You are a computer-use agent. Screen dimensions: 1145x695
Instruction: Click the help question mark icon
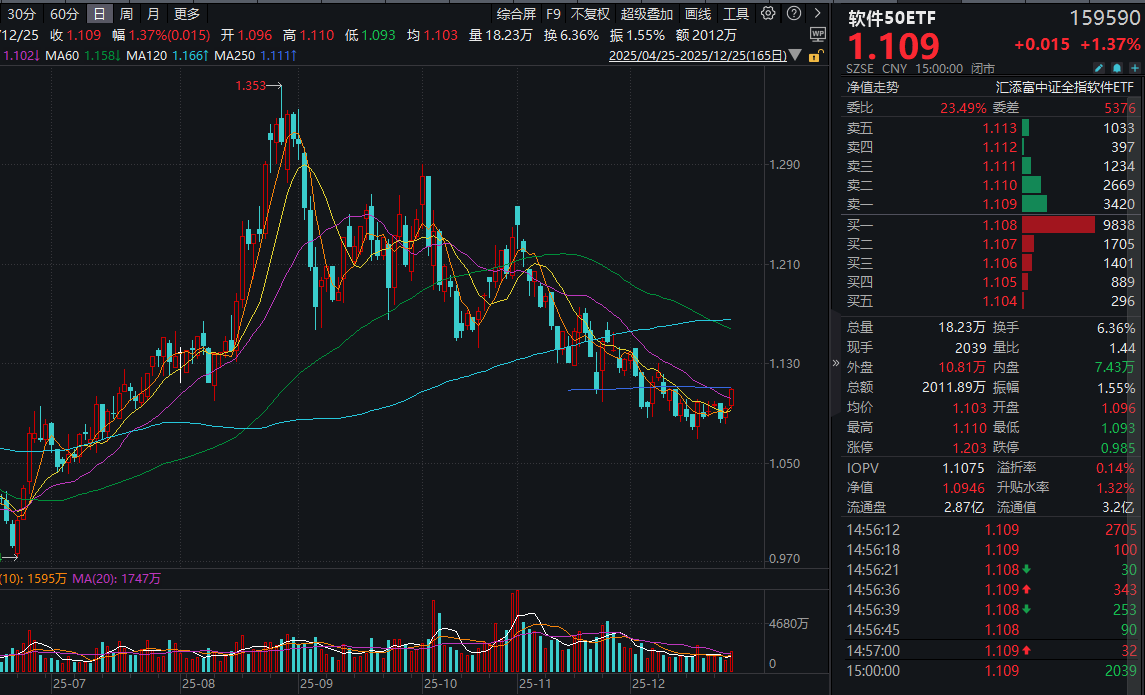pos(793,13)
